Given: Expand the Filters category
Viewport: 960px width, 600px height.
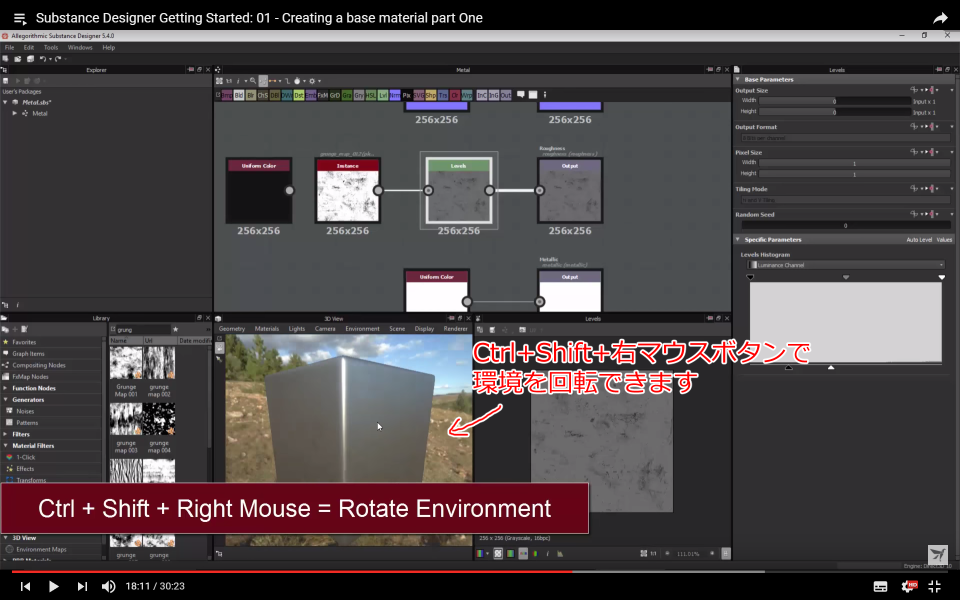Looking at the screenshot, I should pyautogui.click(x=6, y=434).
